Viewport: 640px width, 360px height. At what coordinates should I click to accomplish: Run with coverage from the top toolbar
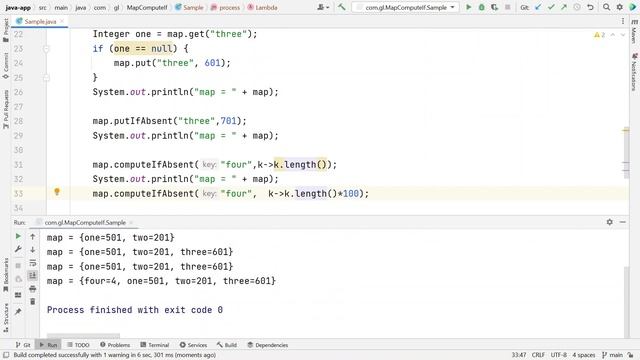tap(495, 7)
